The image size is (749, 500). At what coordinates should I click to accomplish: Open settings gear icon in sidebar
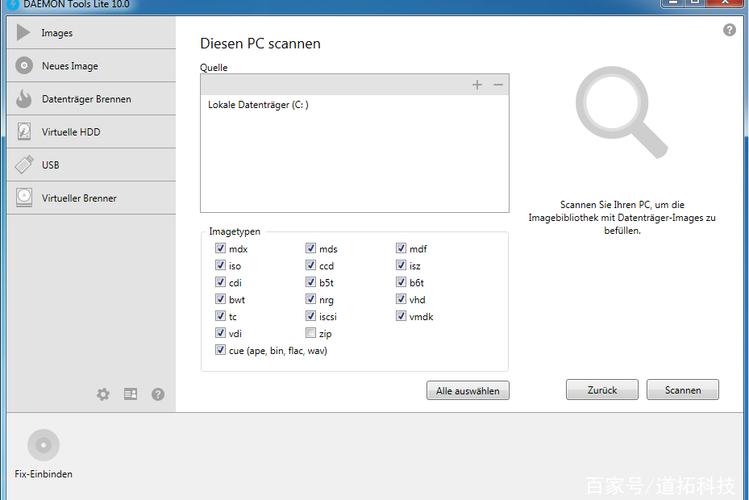coord(103,394)
